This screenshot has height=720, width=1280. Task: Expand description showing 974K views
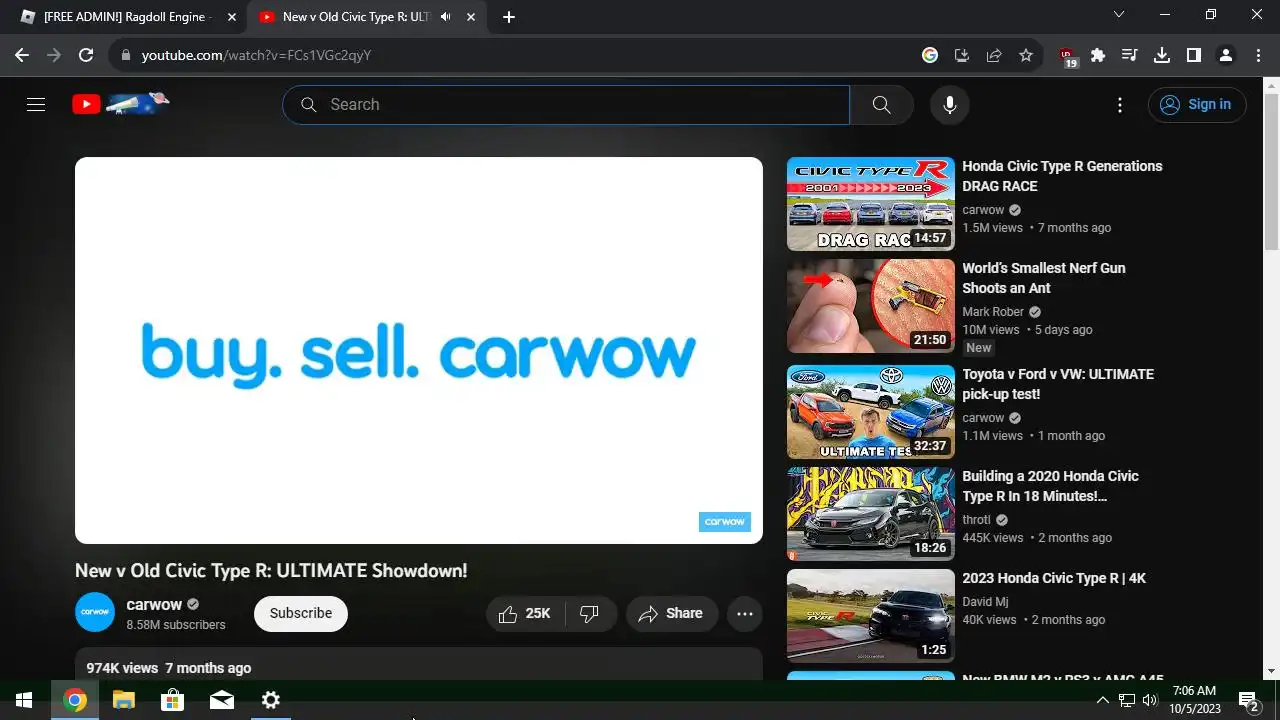pos(419,667)
